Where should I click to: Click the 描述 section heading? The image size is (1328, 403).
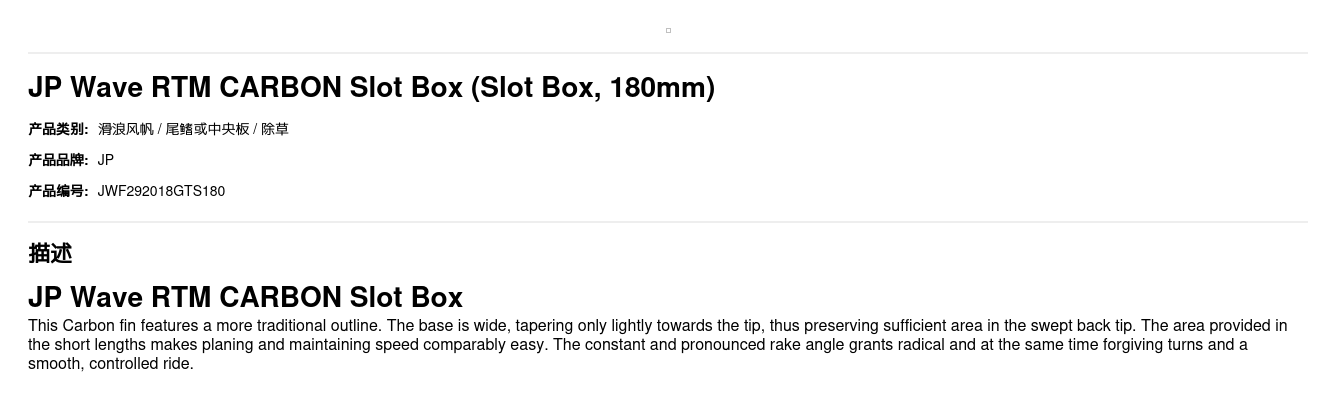click(x=50, y=253)
